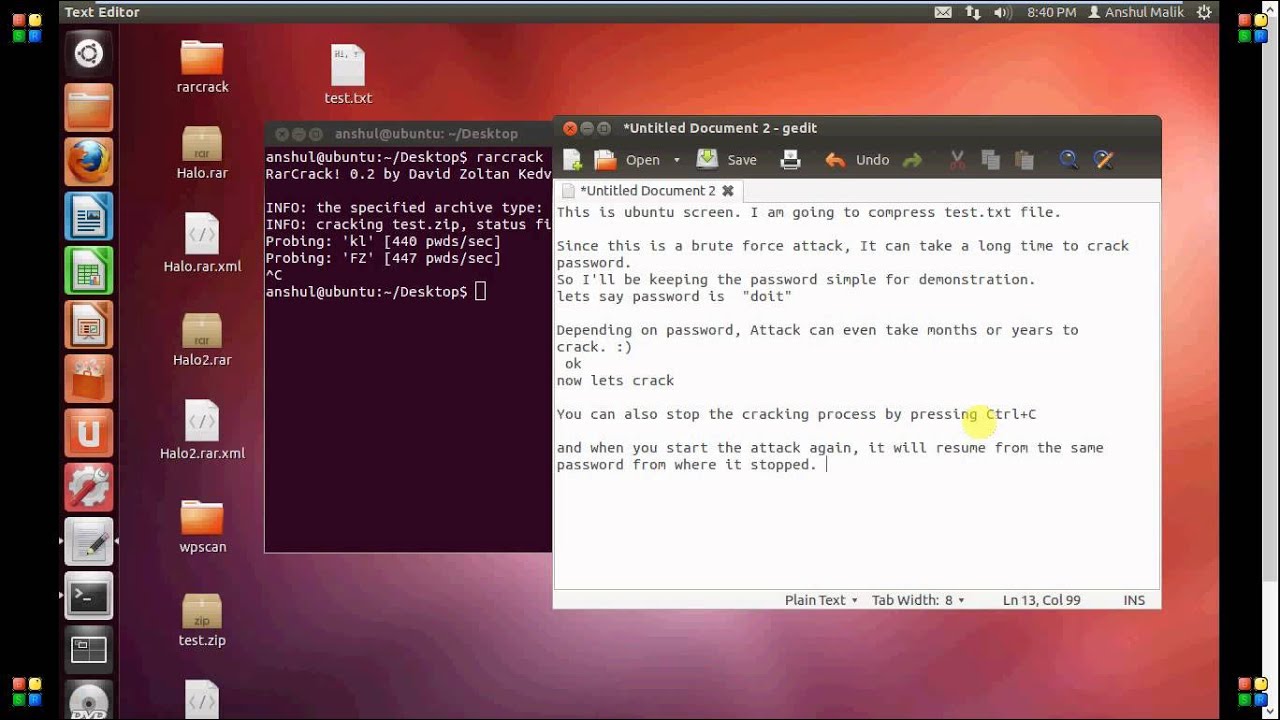
Task: Close the Untitled Document 2 tab
Action: 728,190
